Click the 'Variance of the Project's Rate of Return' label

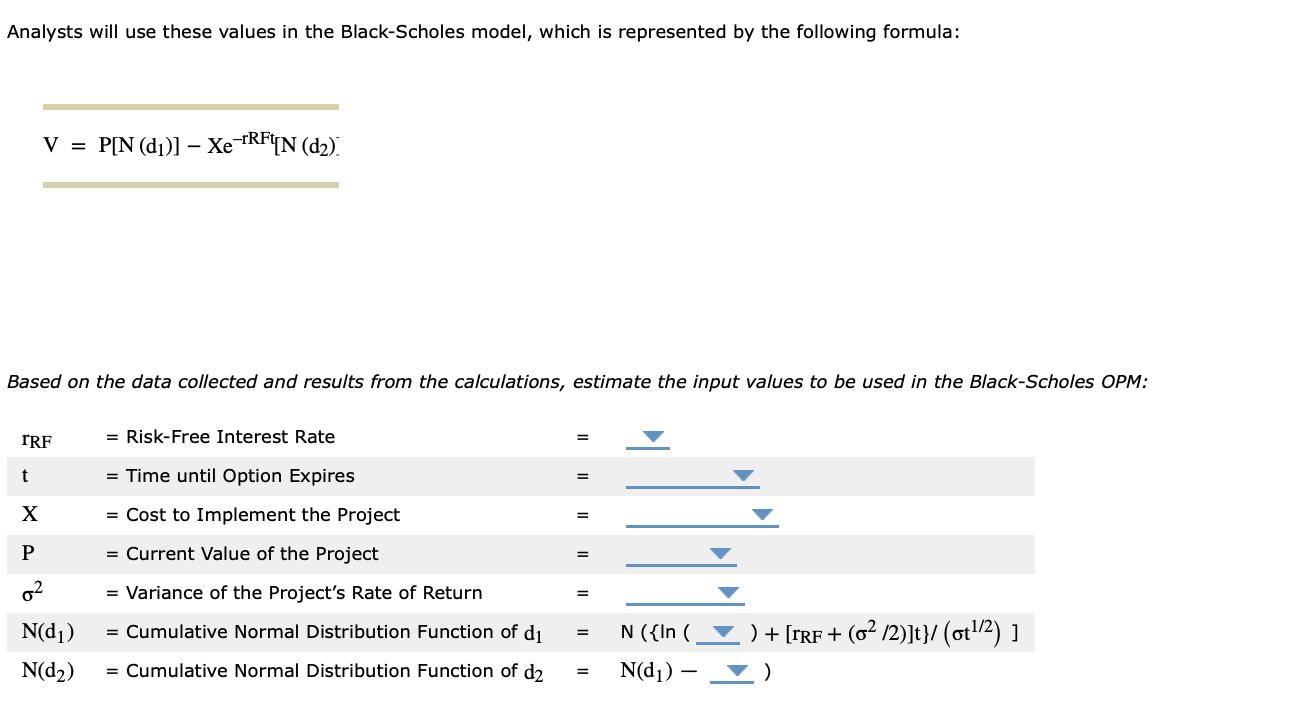point(304,593)
